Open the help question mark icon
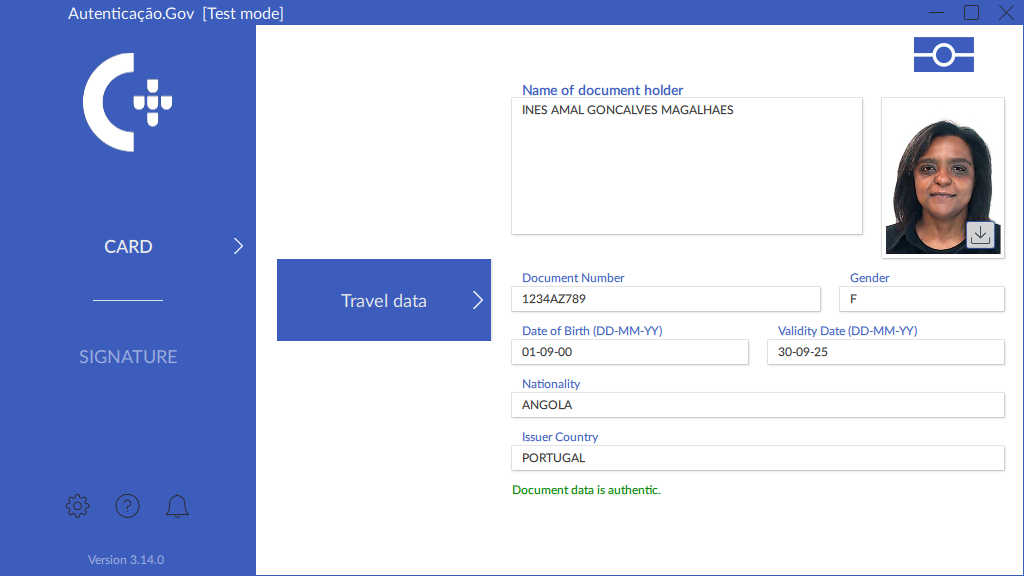This screenshot has height=576, width=1024. (127, 506)
